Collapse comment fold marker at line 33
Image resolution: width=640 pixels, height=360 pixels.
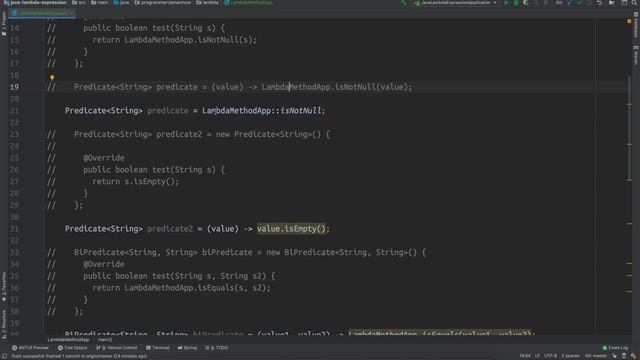tap(43, 252)
